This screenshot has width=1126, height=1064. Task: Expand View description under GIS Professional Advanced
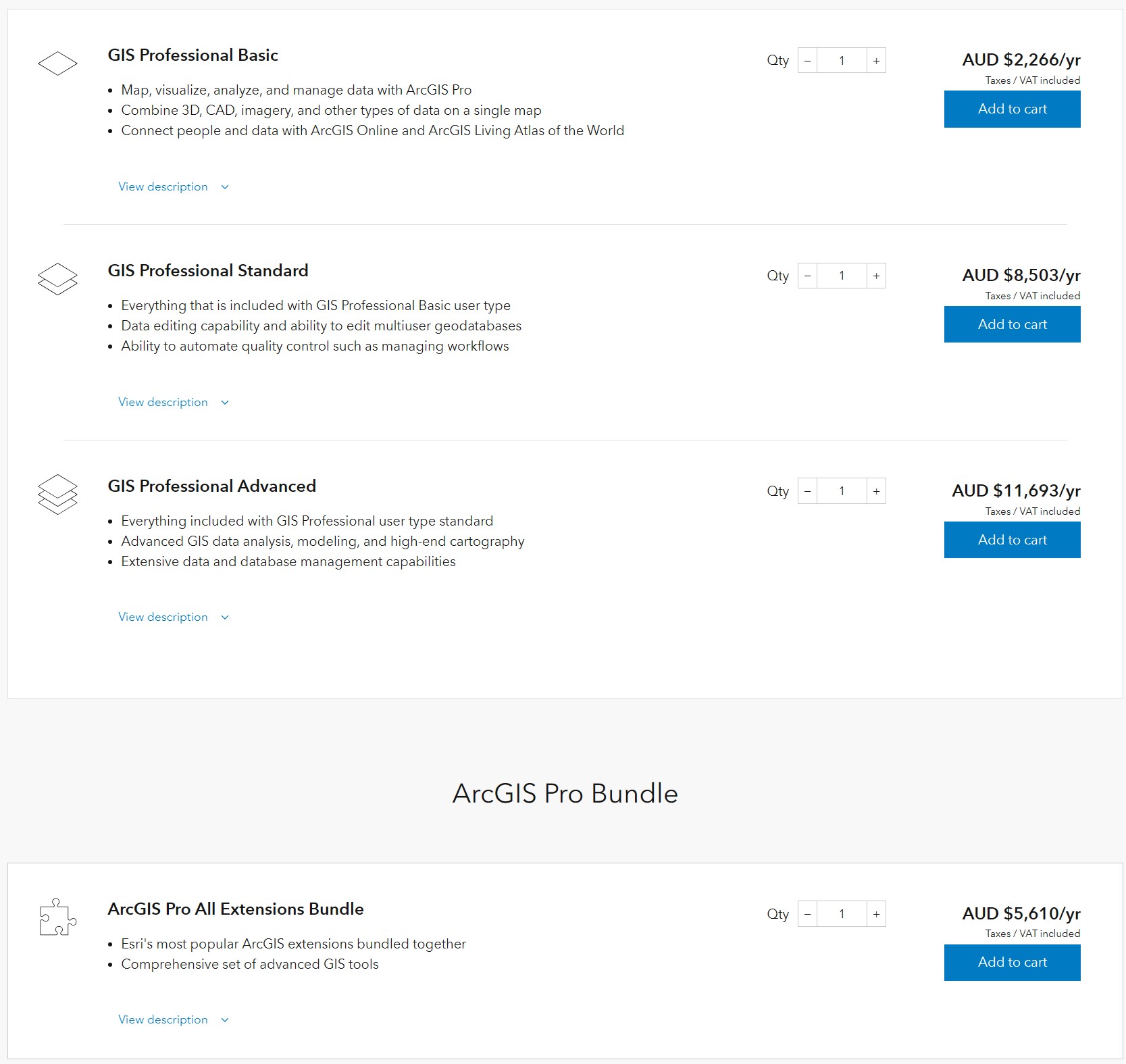pyautogui.click(x=174, y=617)
